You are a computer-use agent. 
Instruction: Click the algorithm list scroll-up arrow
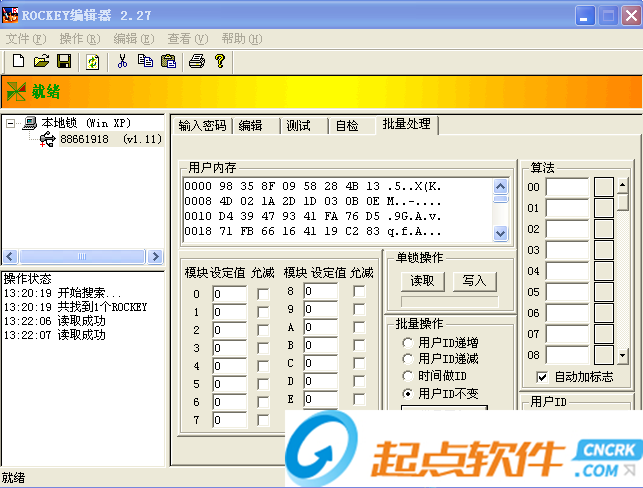tap(622, 185)
